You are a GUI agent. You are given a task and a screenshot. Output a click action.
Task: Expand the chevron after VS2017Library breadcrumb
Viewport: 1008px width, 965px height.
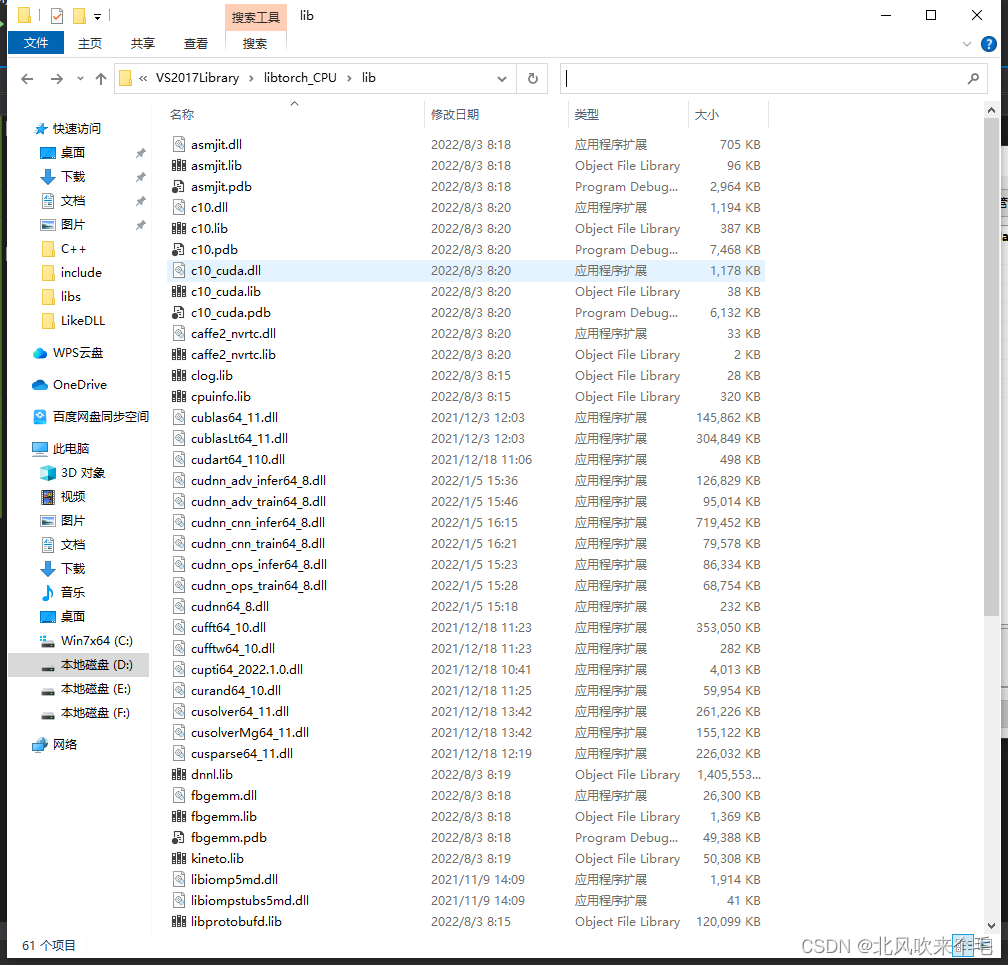[x=251, y=78]
